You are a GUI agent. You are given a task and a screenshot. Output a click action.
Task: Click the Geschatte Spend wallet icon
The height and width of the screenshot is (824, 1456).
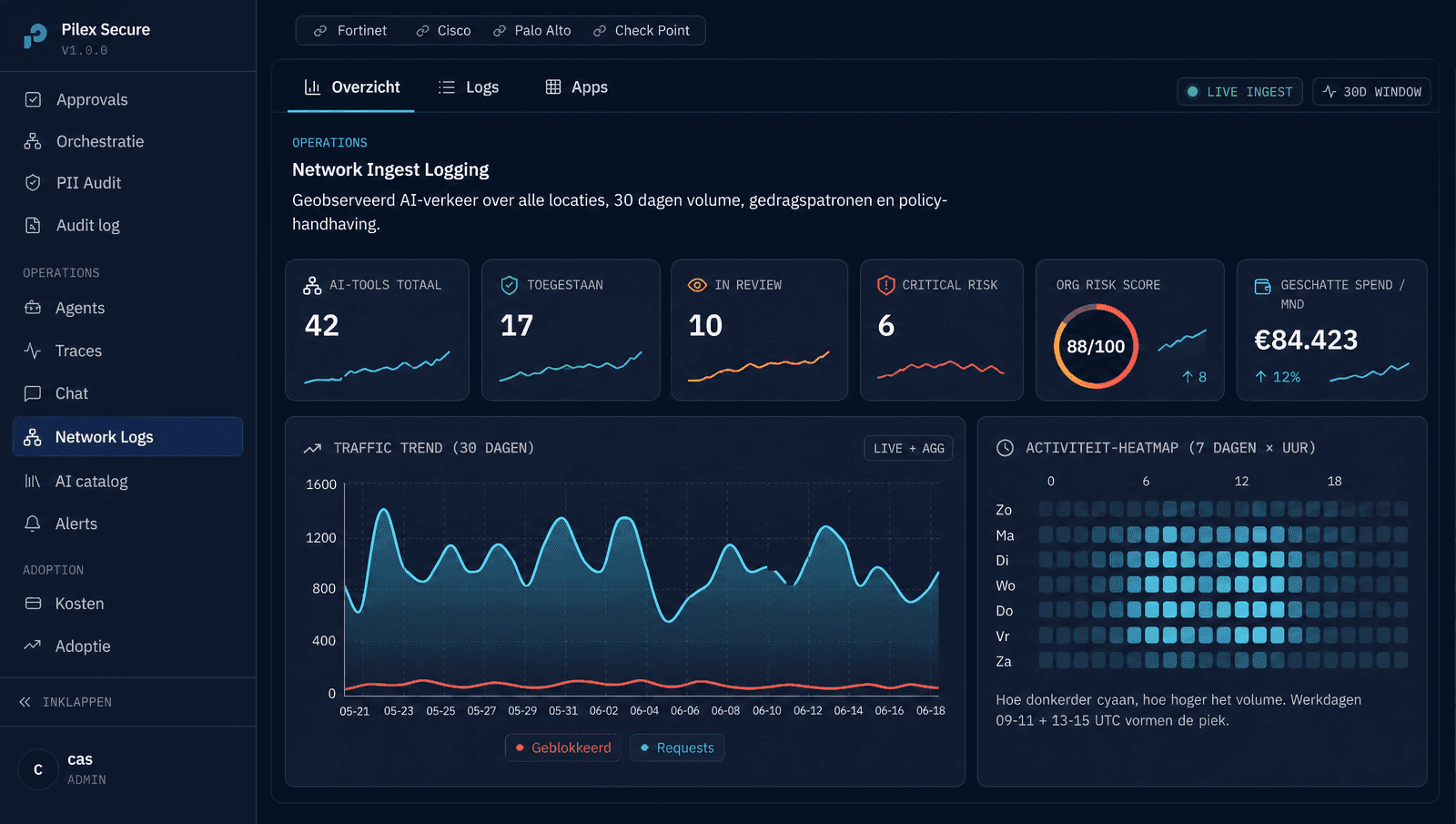tap(1263, 287)
